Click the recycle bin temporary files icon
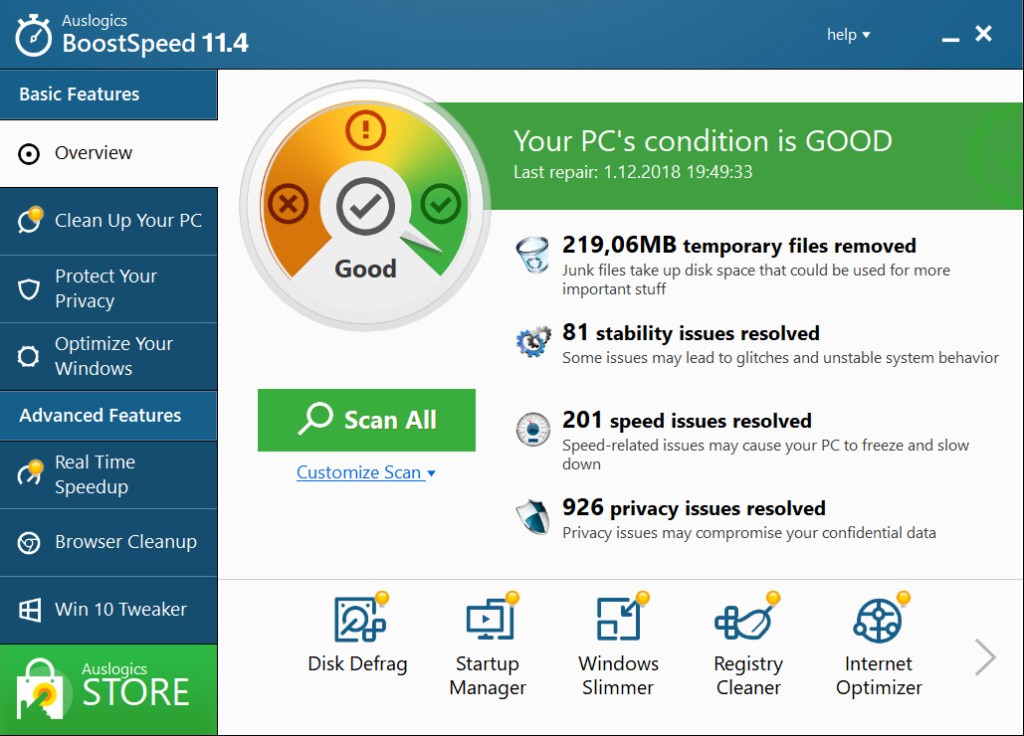 [532, 255]
